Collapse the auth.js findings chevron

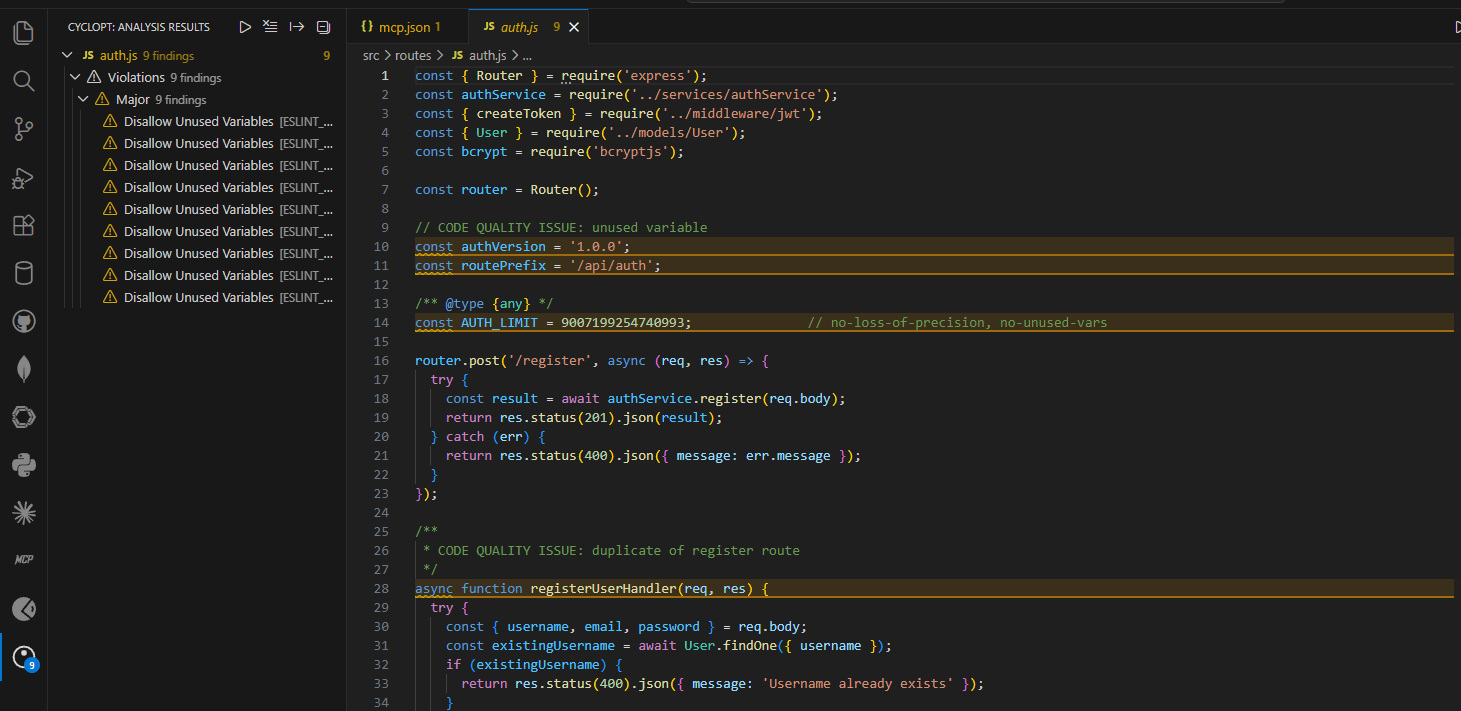click(x=67, y=56)
